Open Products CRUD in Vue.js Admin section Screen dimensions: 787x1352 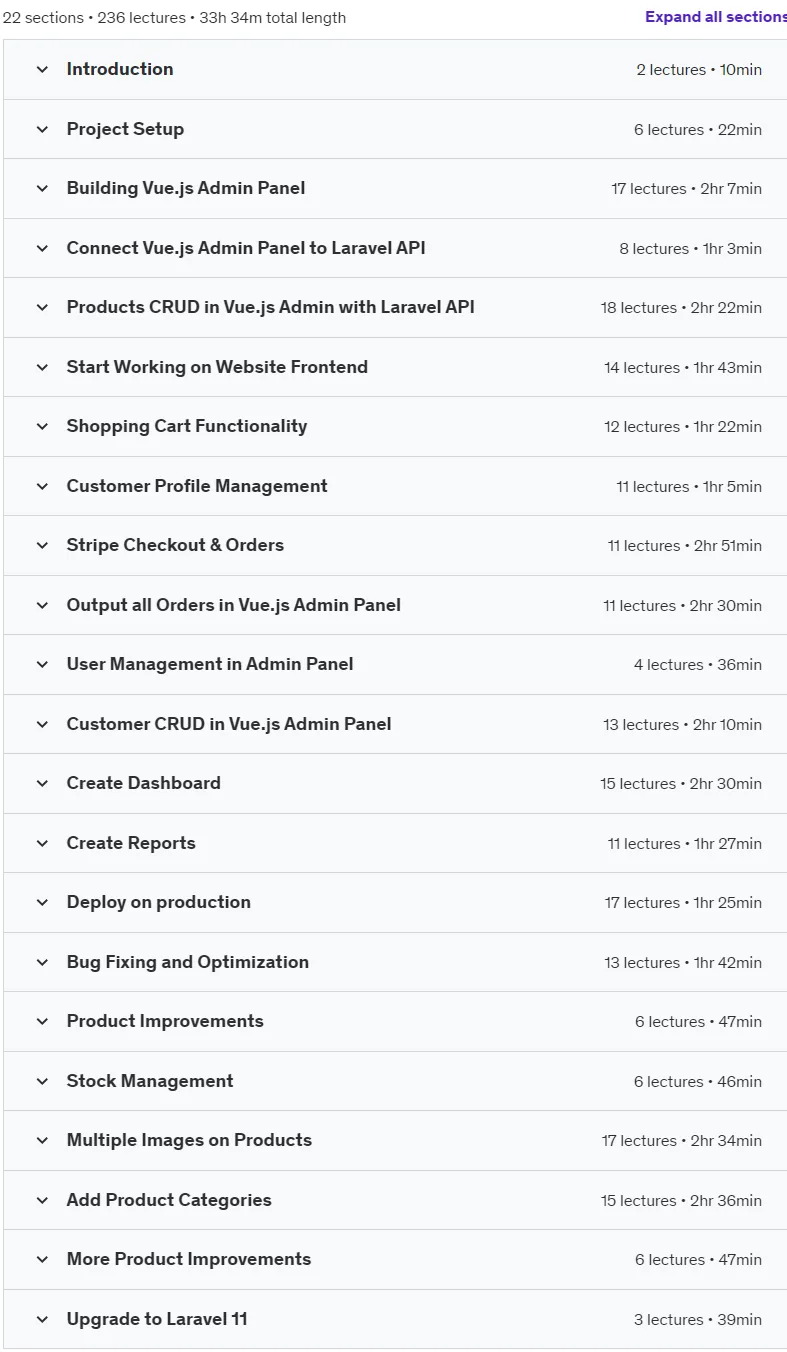point(395,308)
